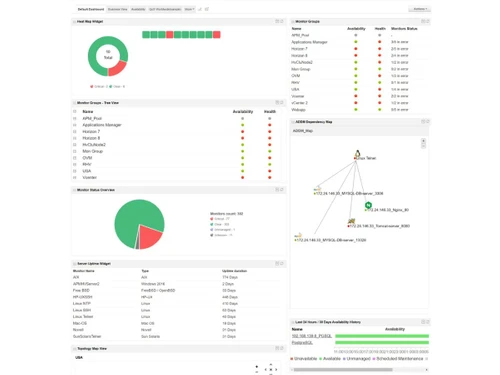Click refresh icon on Heat Map Widget header
This screenshot has height=375, width=500.
point(282,21)
